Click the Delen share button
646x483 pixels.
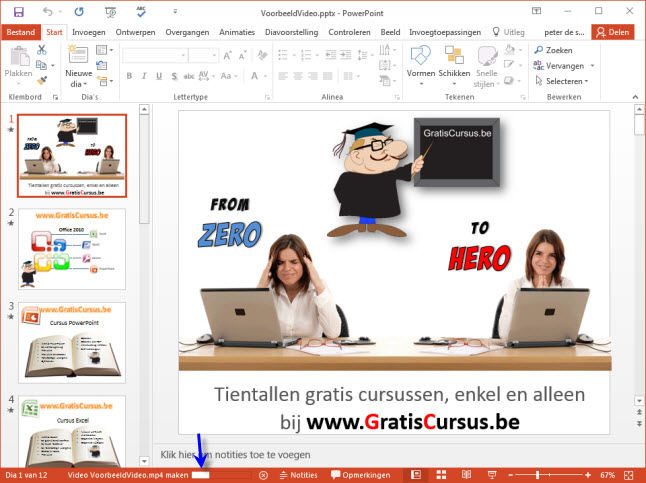pyautogui.click(x=613, y=32)
